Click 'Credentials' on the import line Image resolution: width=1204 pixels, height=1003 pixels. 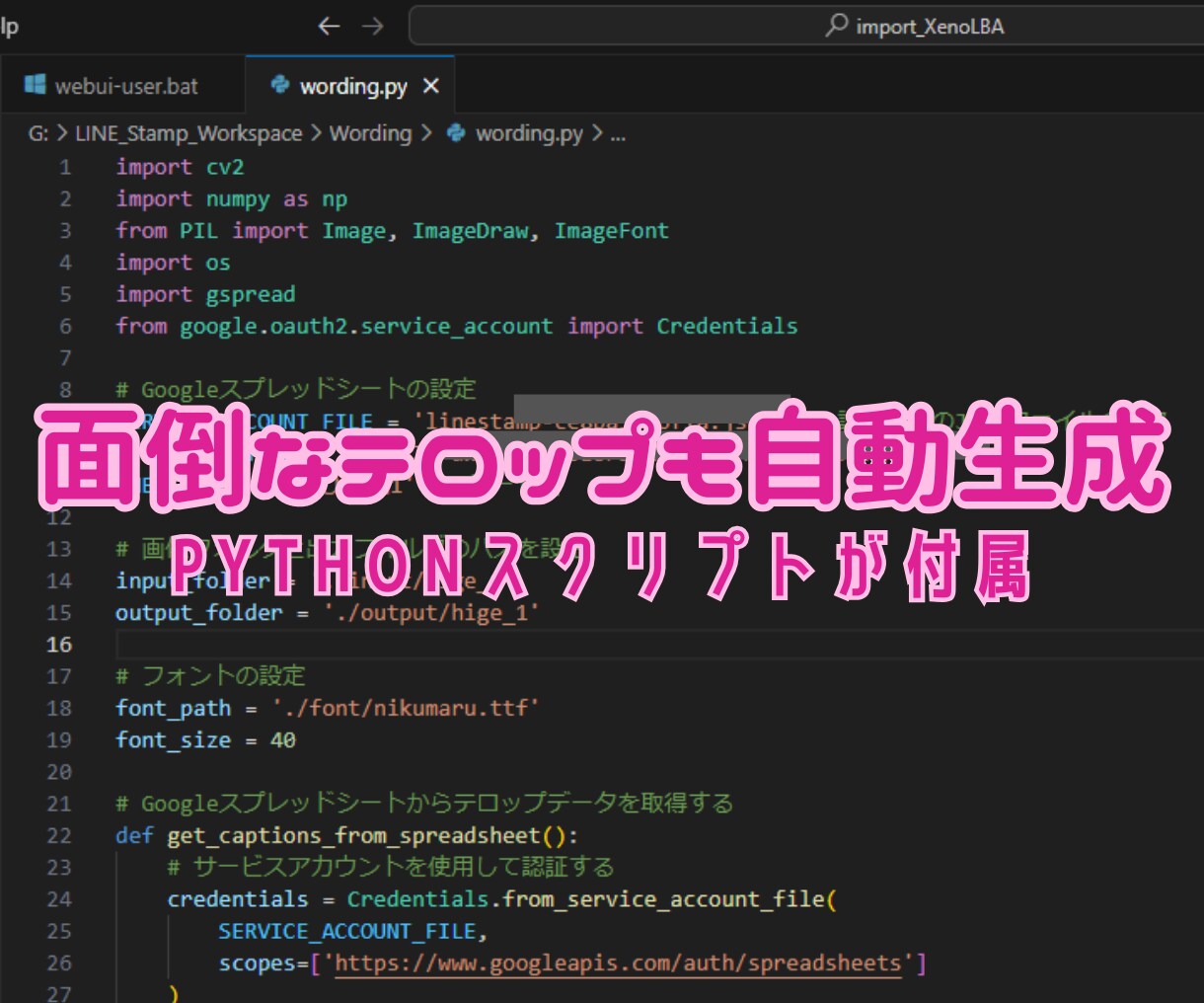pos(727,326)
